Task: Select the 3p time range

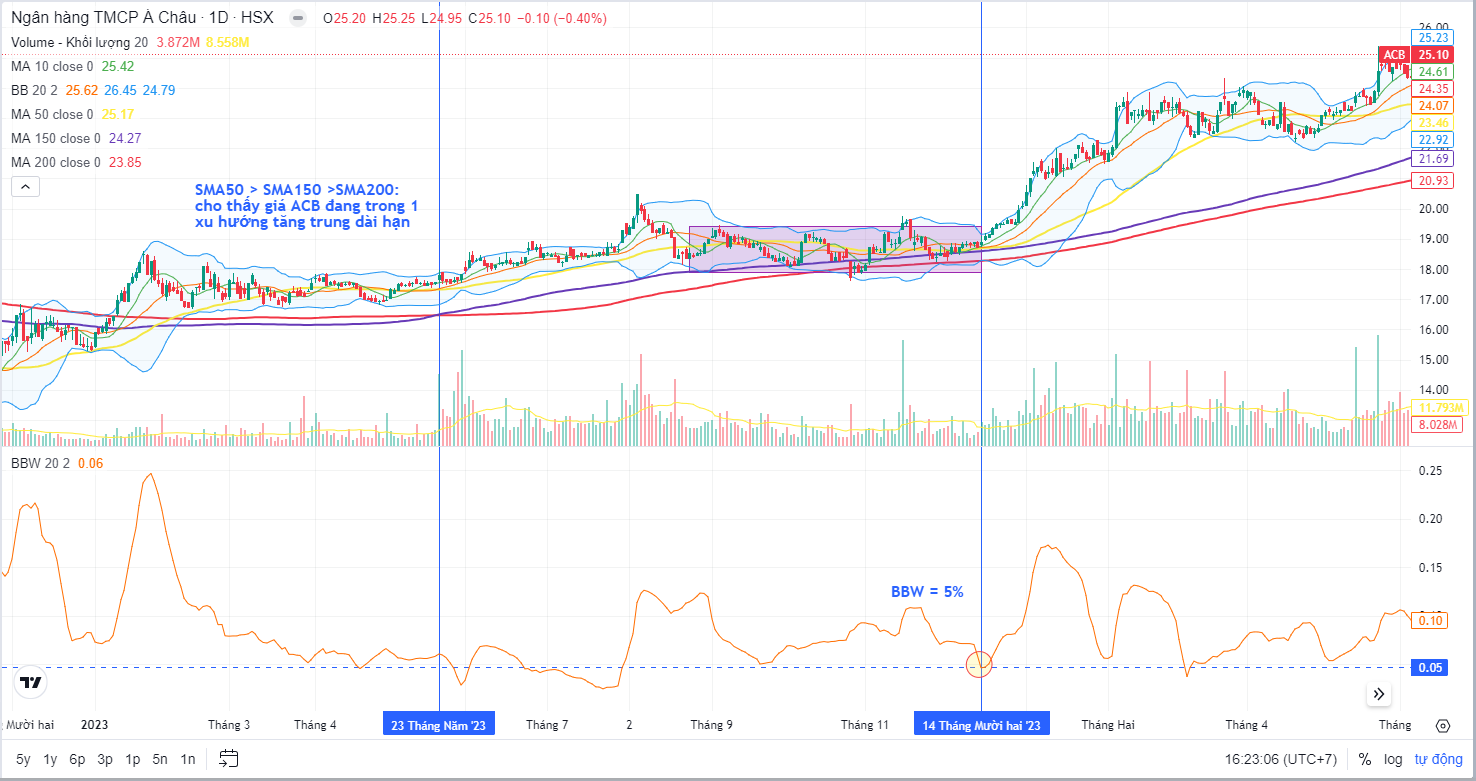Action: [x=105, y=759]
